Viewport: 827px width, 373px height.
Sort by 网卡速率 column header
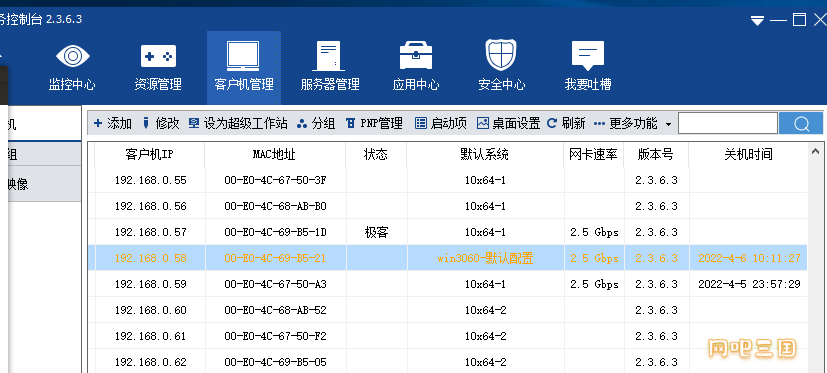pos(593,154)
